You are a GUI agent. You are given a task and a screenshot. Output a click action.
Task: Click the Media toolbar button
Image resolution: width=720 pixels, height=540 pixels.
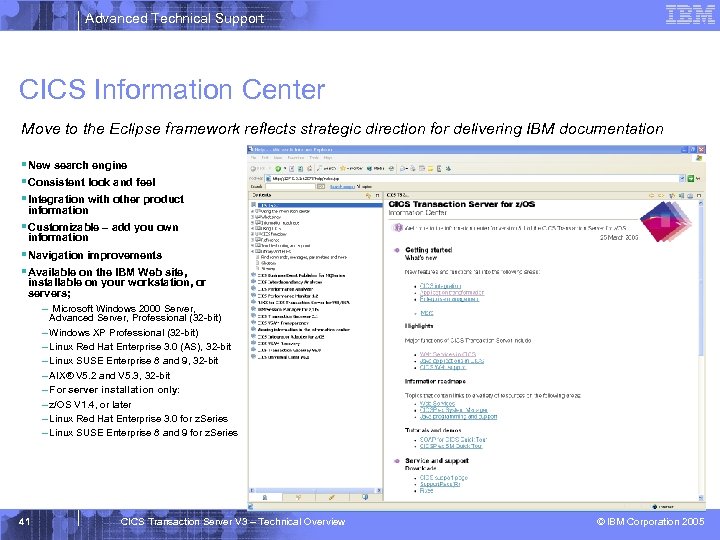376,169
